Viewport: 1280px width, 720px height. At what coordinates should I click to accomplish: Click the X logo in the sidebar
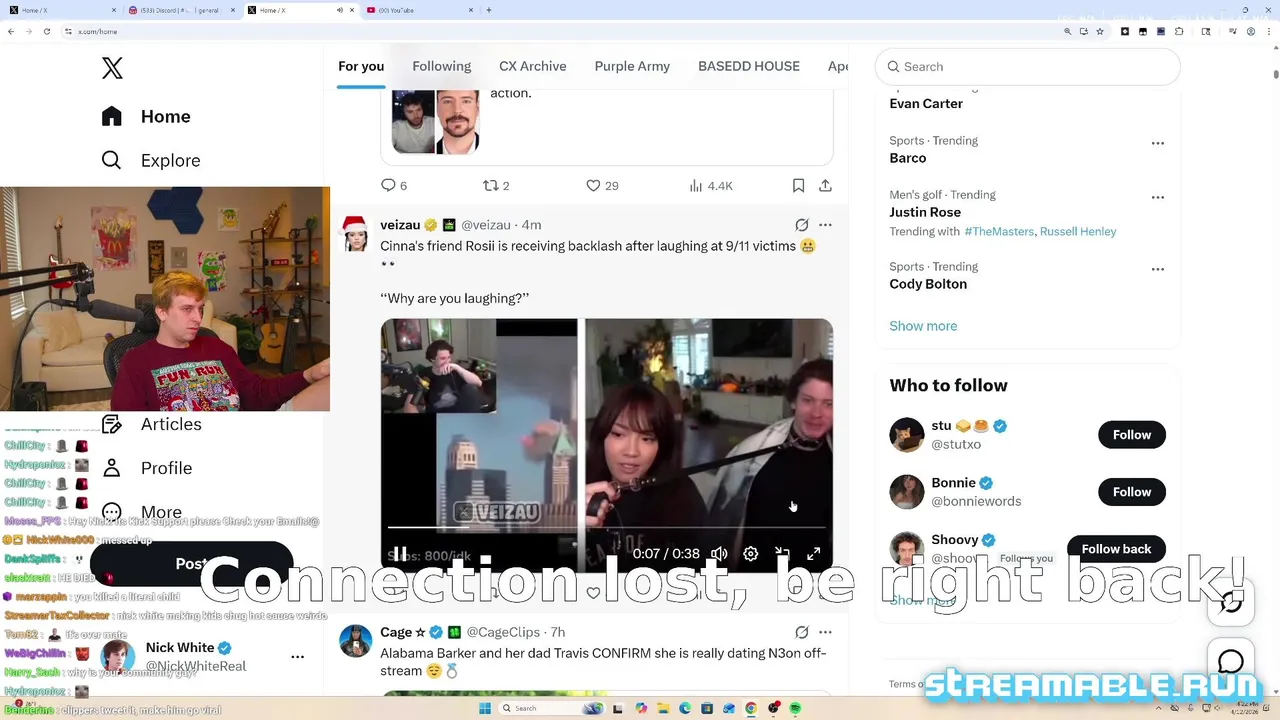pyautogui.click(x=112, y=68)
